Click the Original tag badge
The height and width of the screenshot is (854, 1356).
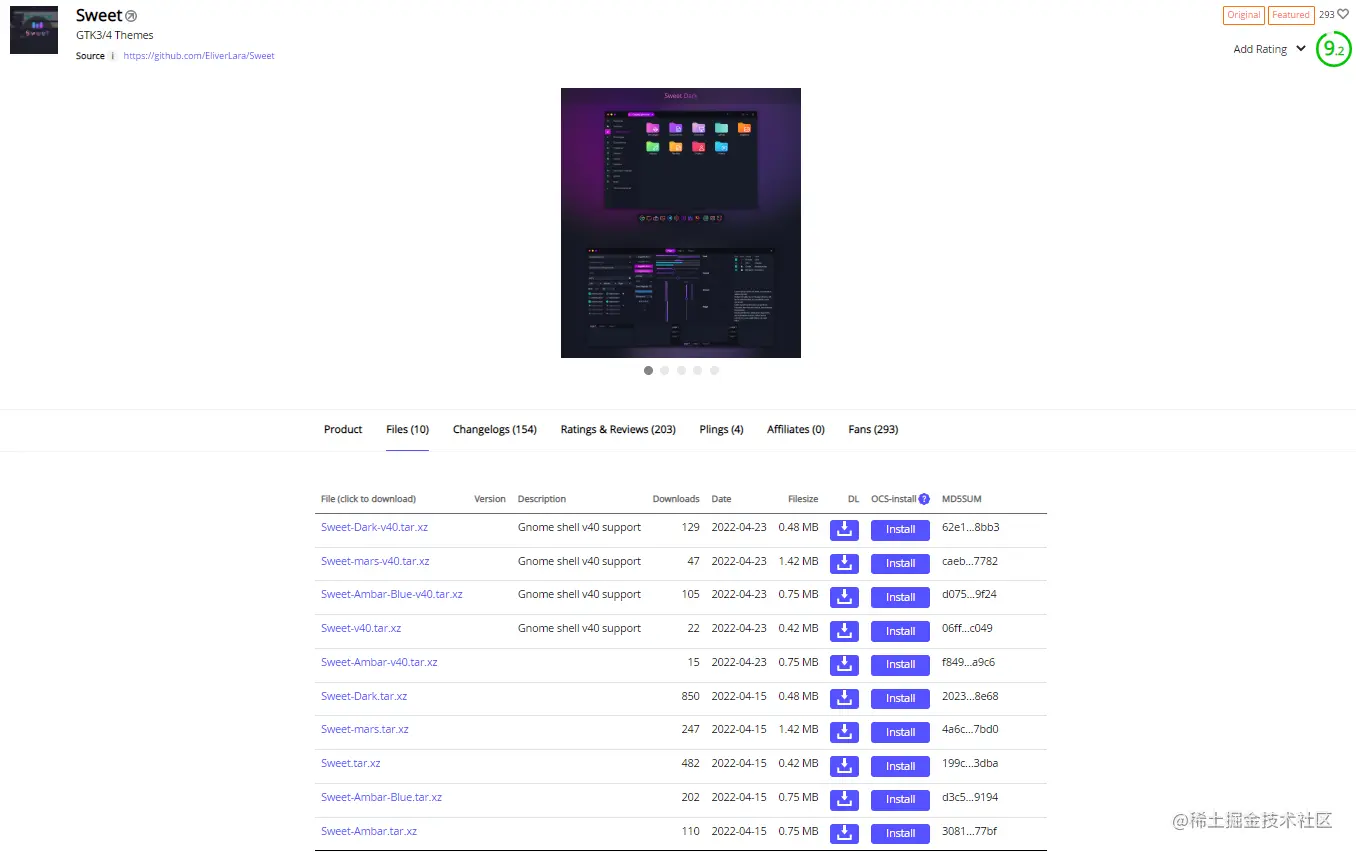pos(1244,15)
